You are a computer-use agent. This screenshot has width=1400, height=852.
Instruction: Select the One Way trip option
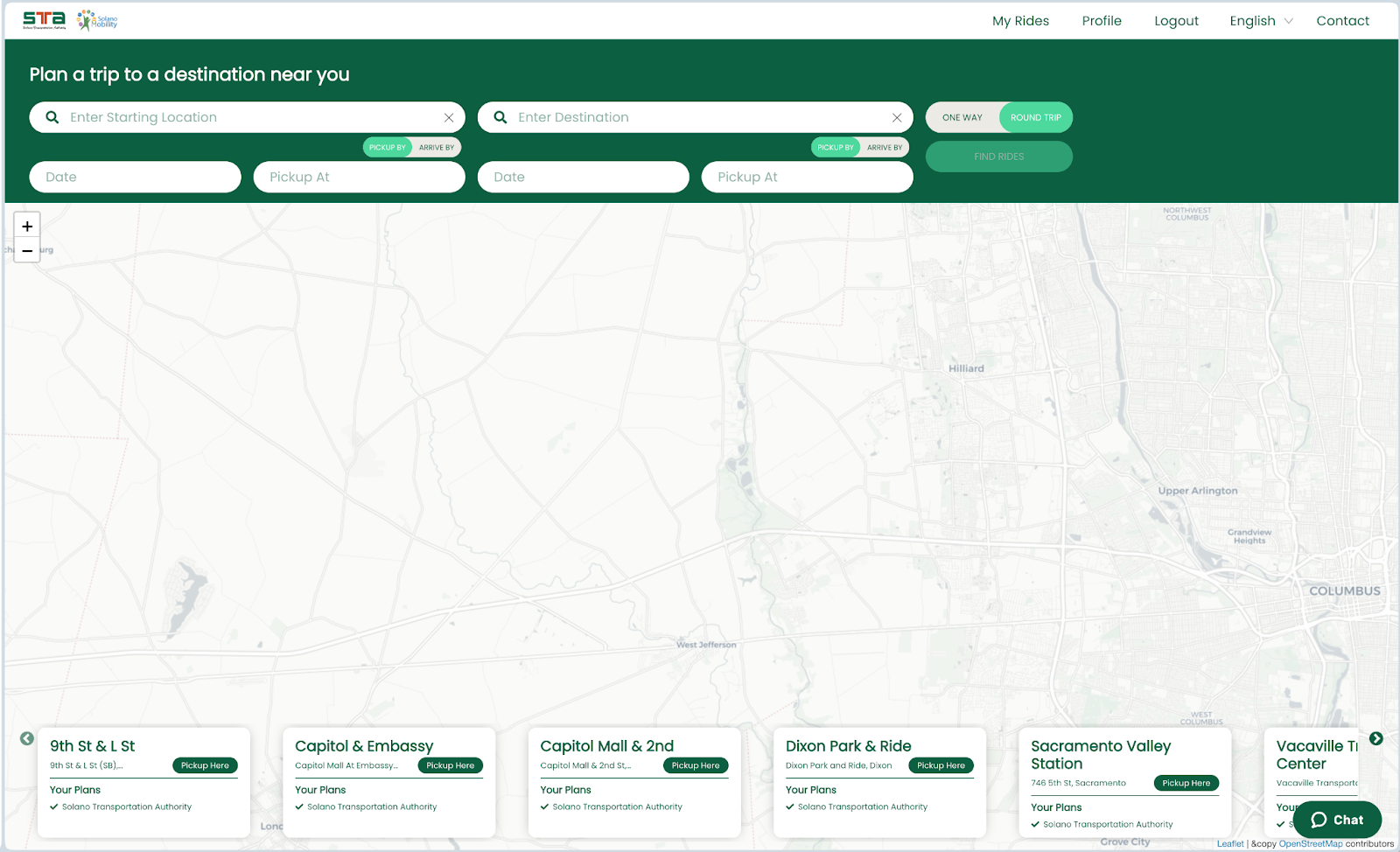tap(962, 117)
